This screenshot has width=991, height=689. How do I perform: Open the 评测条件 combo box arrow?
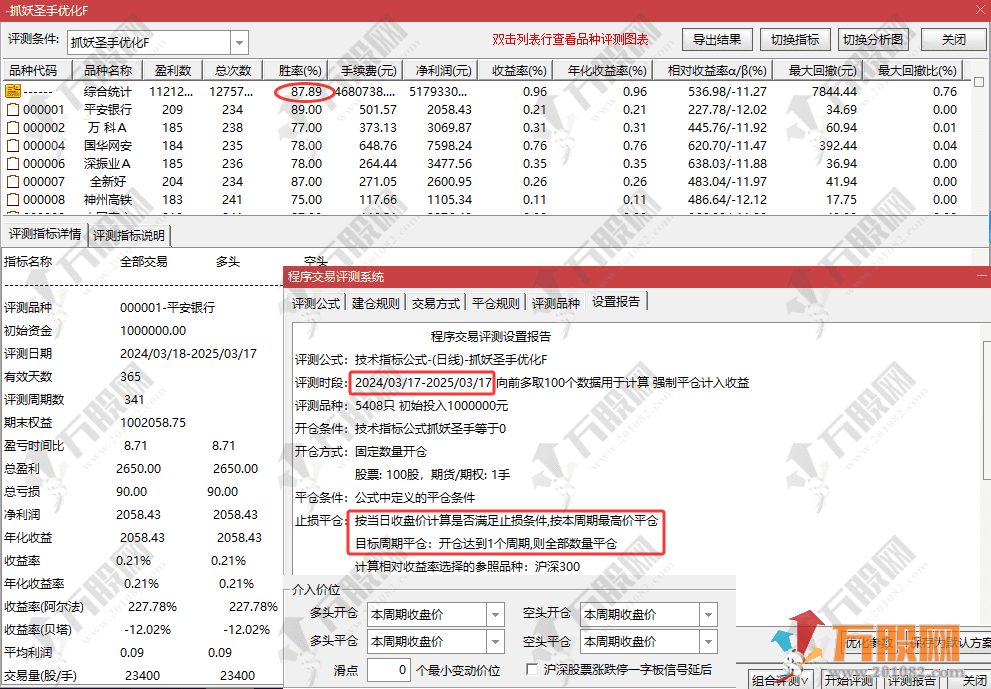[240, 43]
